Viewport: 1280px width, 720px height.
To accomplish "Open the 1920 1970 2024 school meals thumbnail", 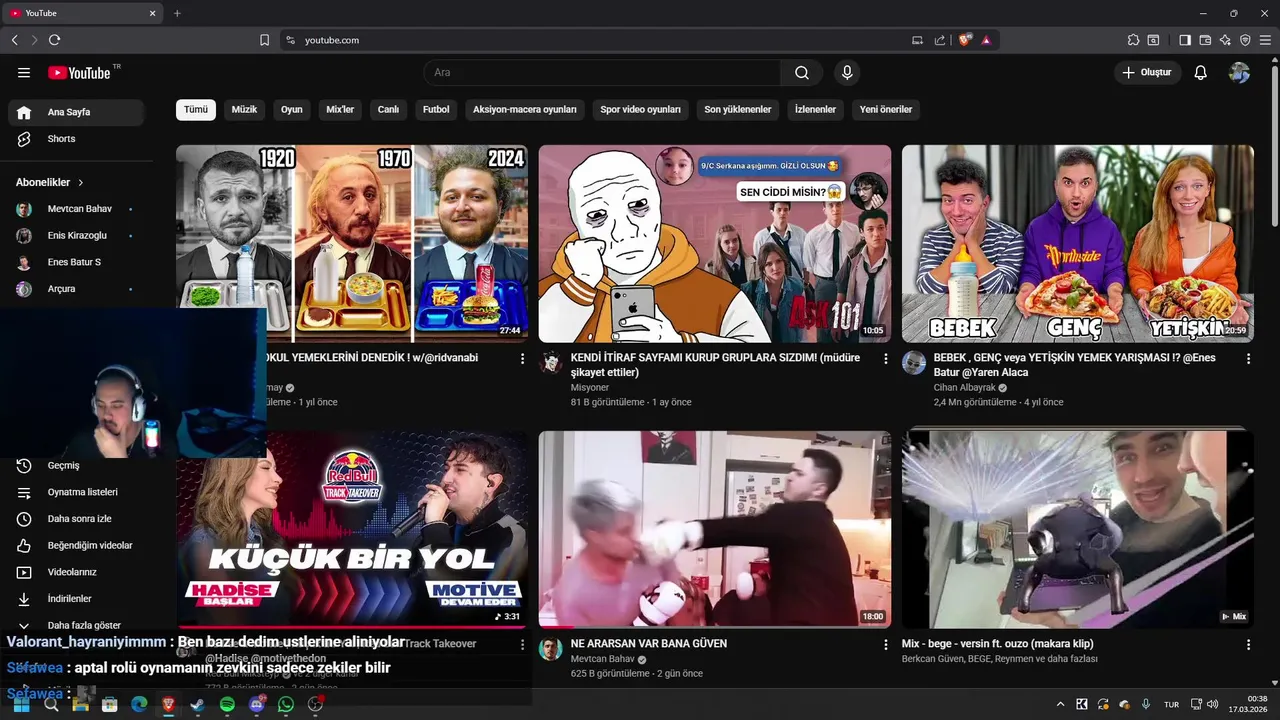I will 352,243.
